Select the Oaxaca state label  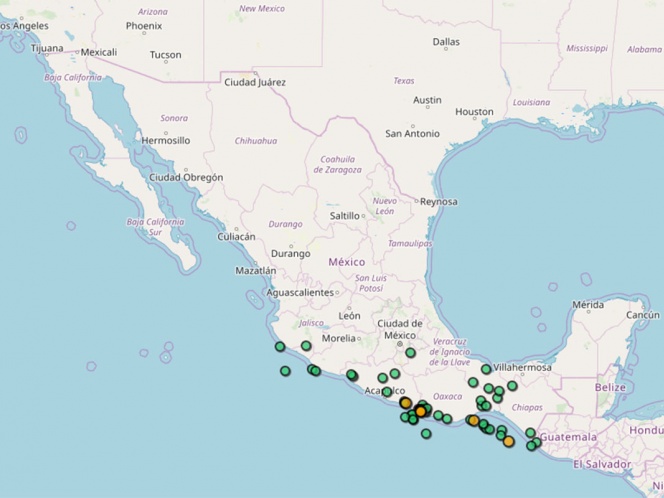[447, 396]
